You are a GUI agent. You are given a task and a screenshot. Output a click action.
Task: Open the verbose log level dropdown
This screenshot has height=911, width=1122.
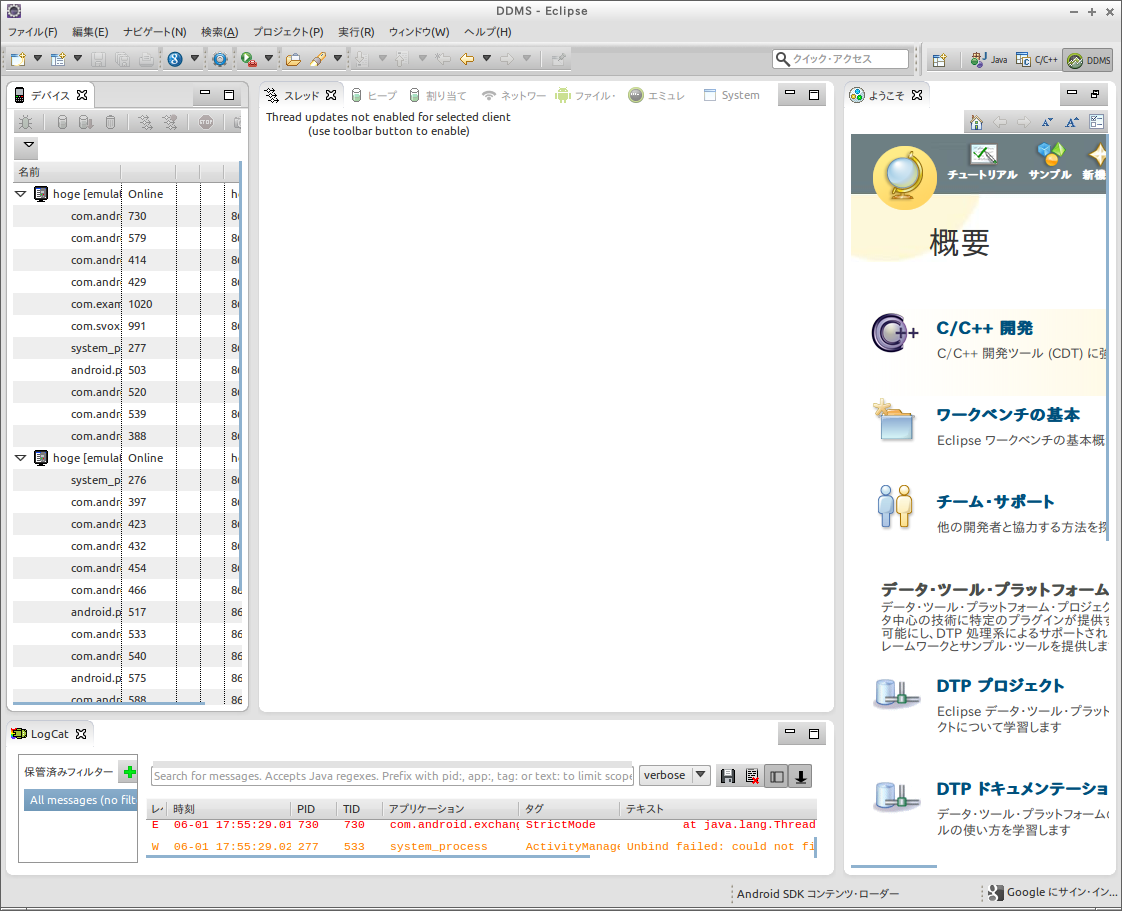(674, 776)
